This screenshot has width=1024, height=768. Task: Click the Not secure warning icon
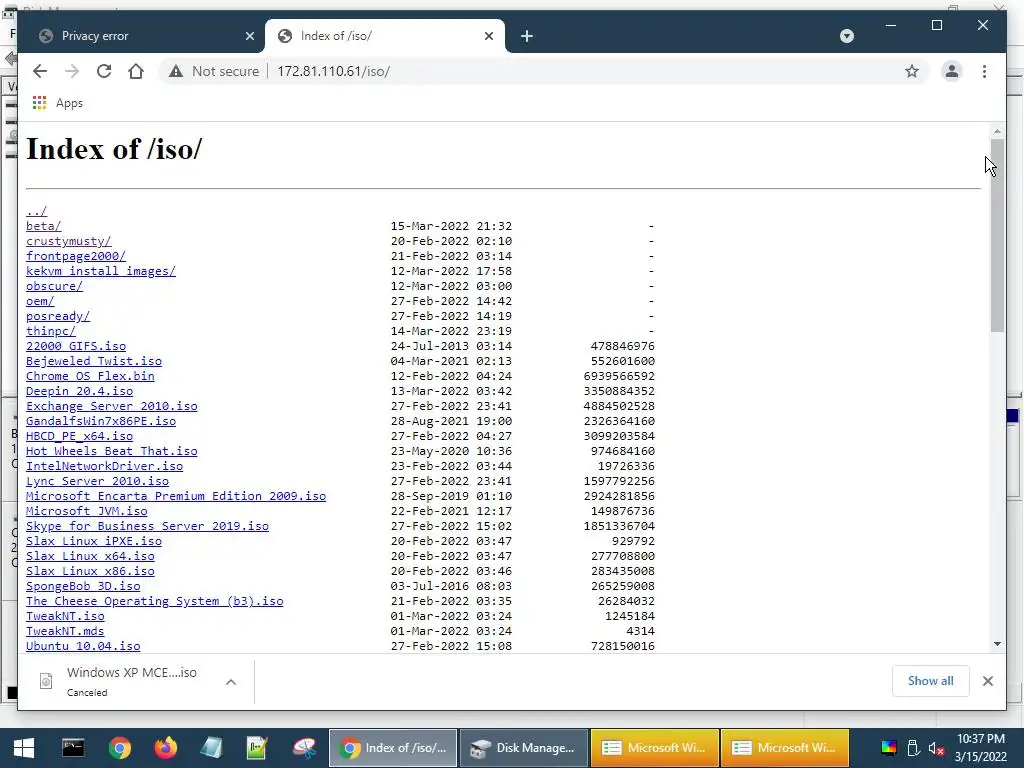pos(176,71)
